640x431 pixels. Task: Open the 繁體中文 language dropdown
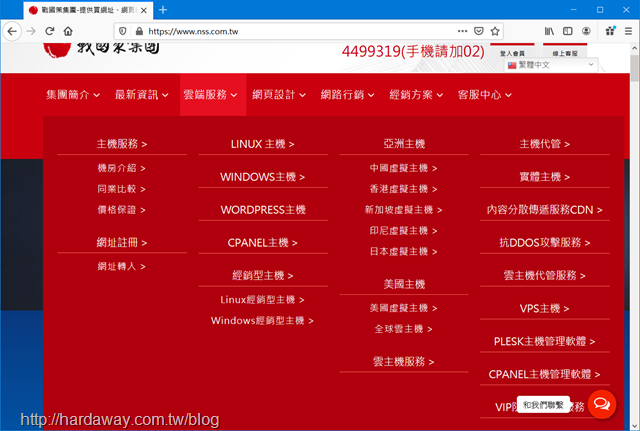click(551, 65)
